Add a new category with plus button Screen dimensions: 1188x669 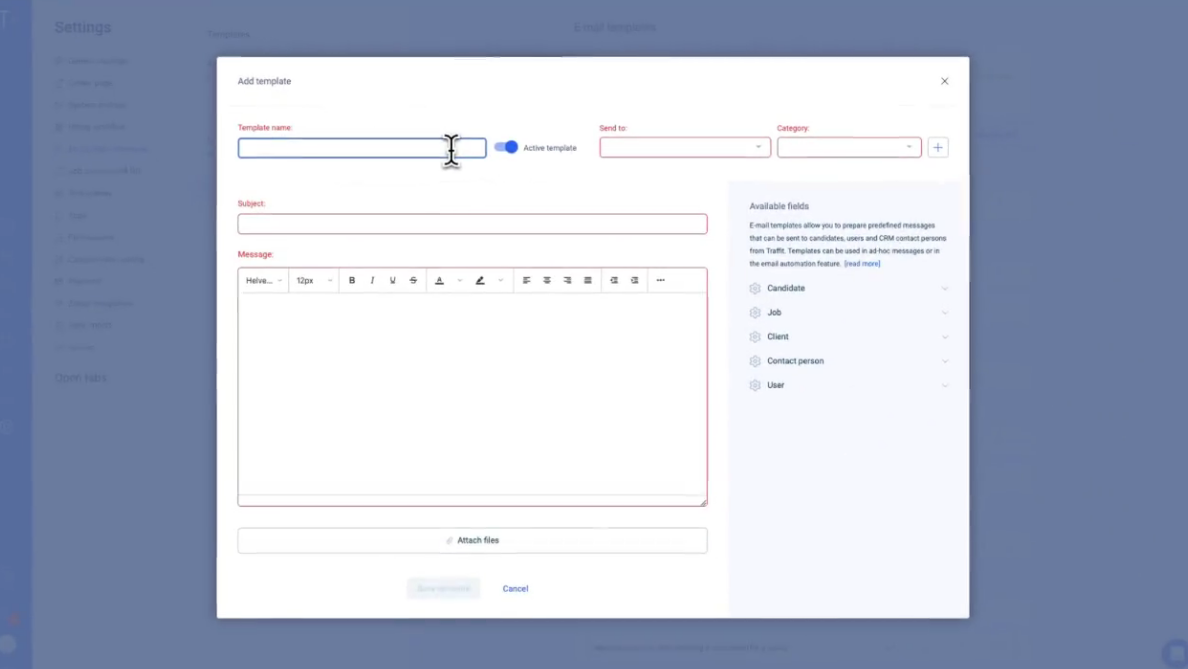[x=938, y=148]
